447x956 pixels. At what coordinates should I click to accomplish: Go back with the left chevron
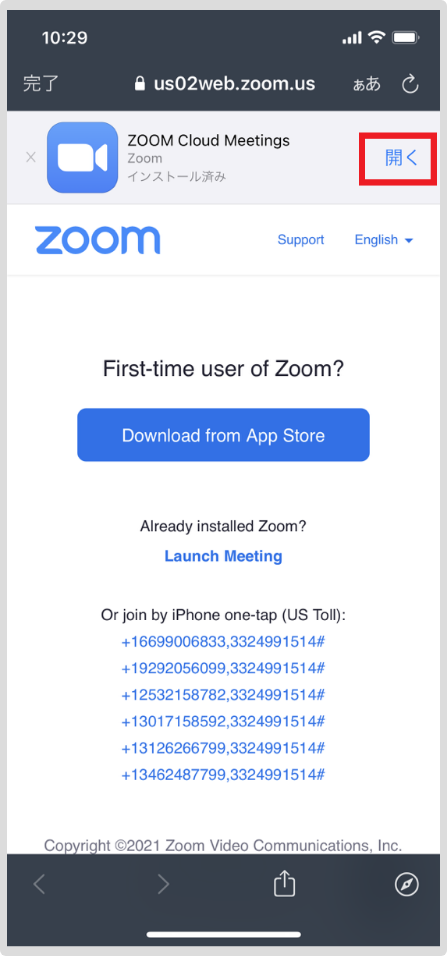point(39,883)
